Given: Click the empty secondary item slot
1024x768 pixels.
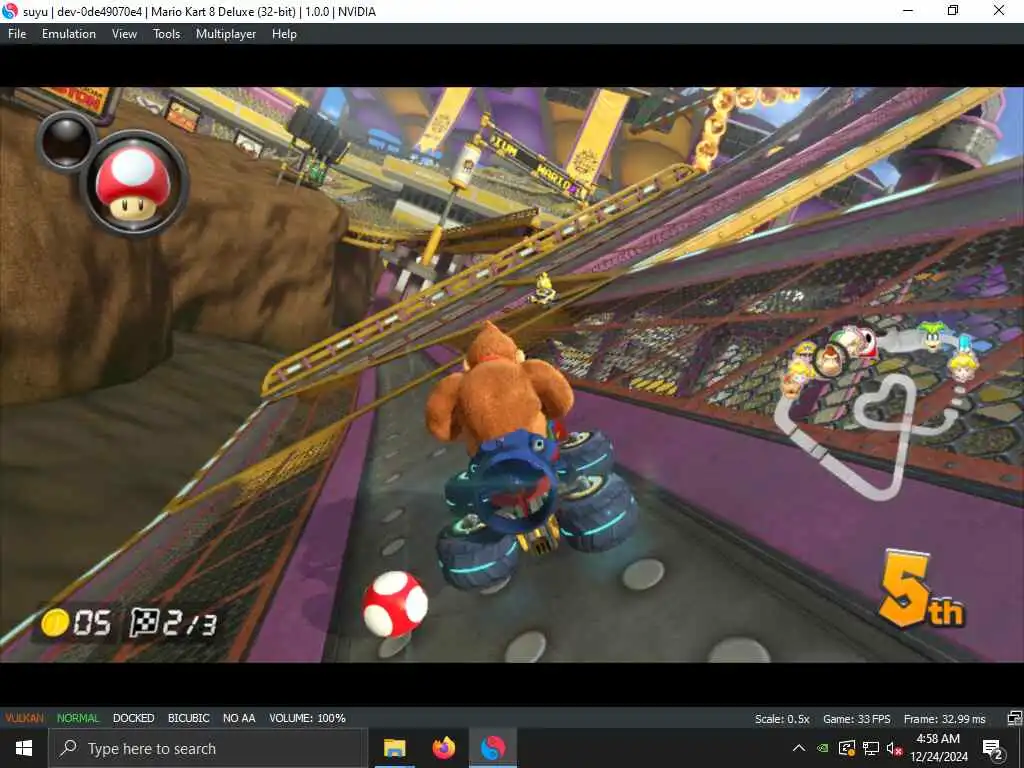Looking at the screenshot, I should point(66,140).
